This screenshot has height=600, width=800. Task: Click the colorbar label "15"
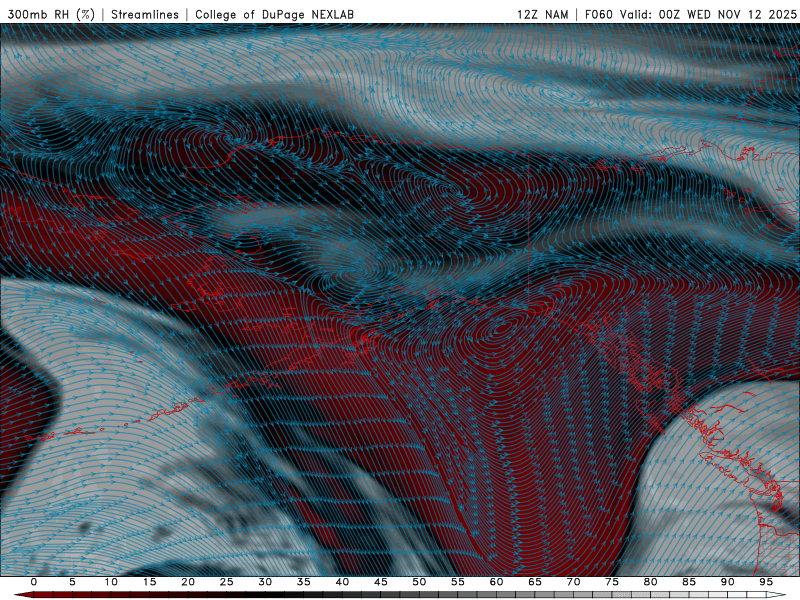(149, 582)
